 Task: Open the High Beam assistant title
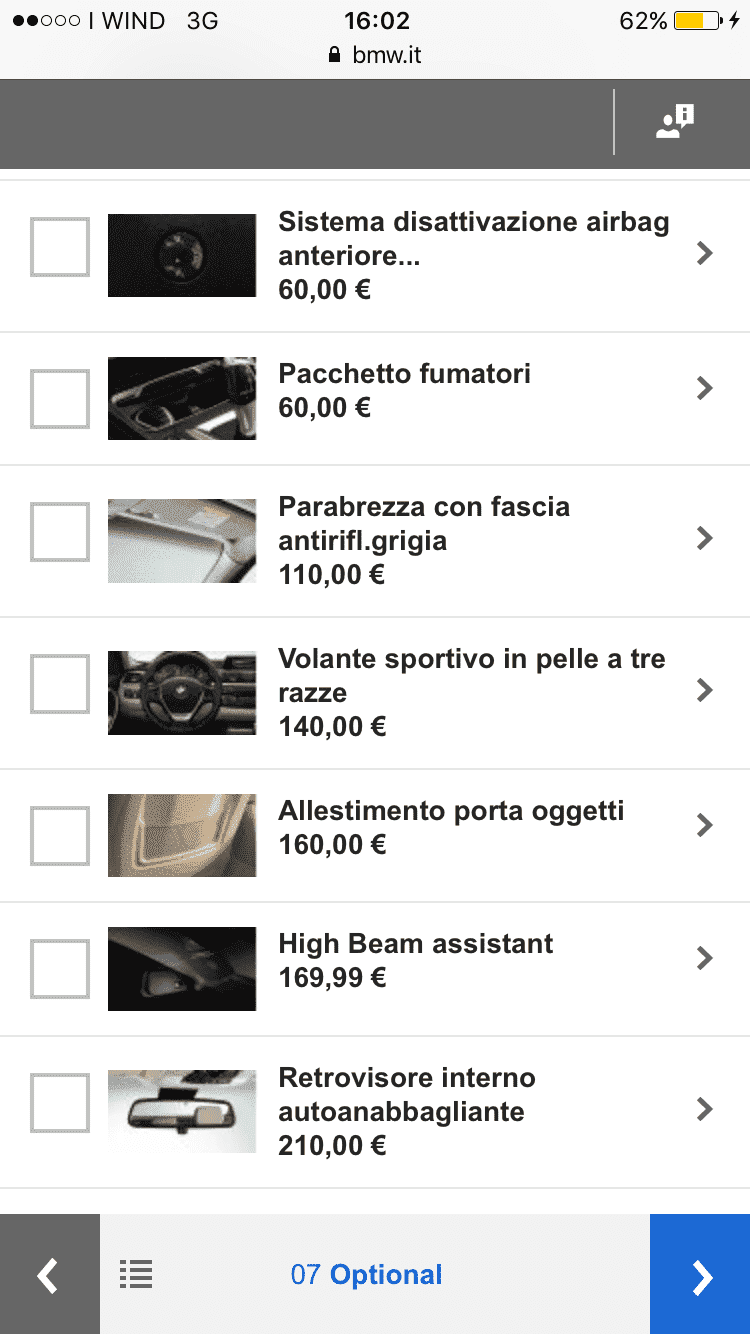415,944
